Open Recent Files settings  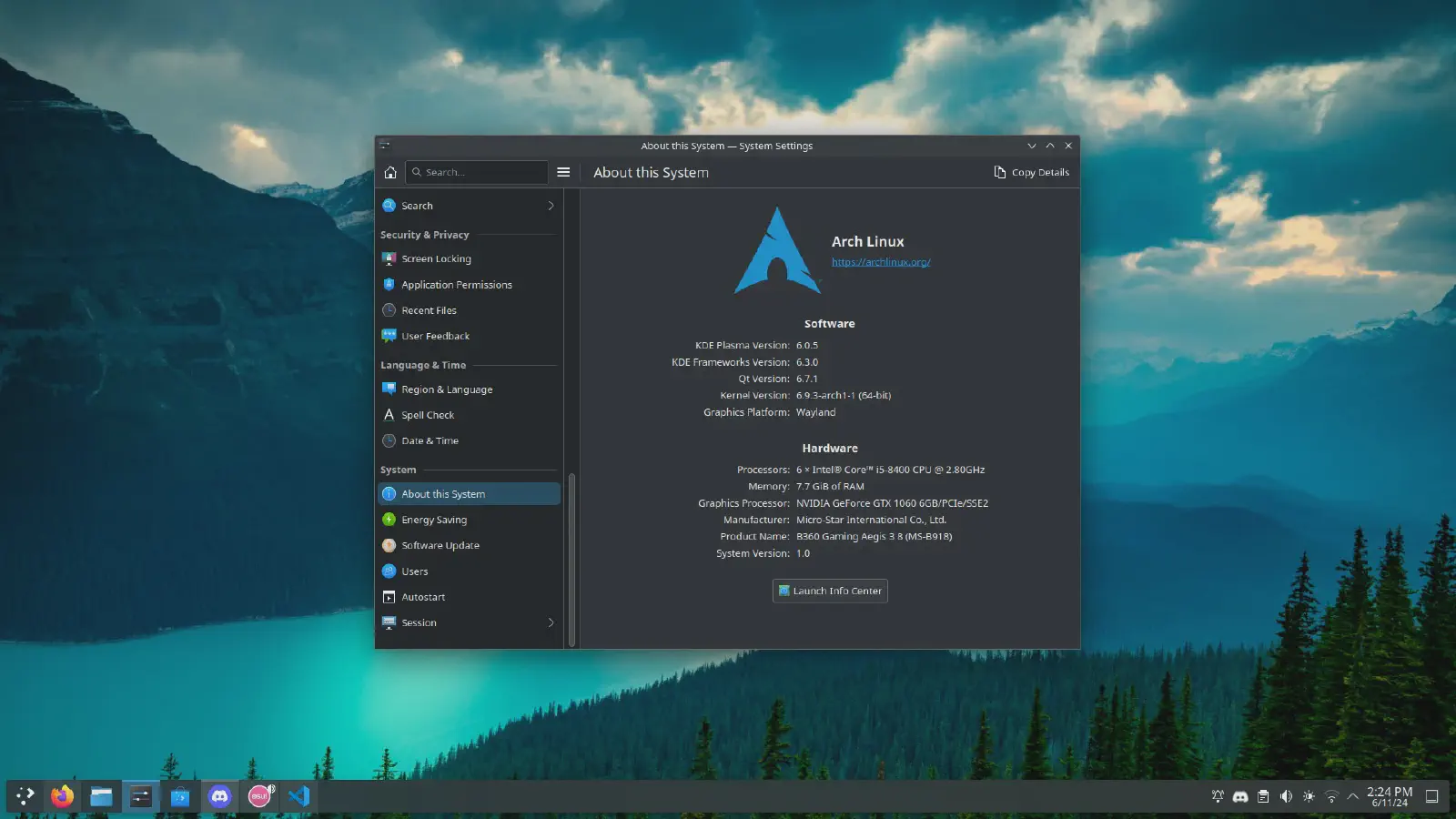[x=469, y=310]
